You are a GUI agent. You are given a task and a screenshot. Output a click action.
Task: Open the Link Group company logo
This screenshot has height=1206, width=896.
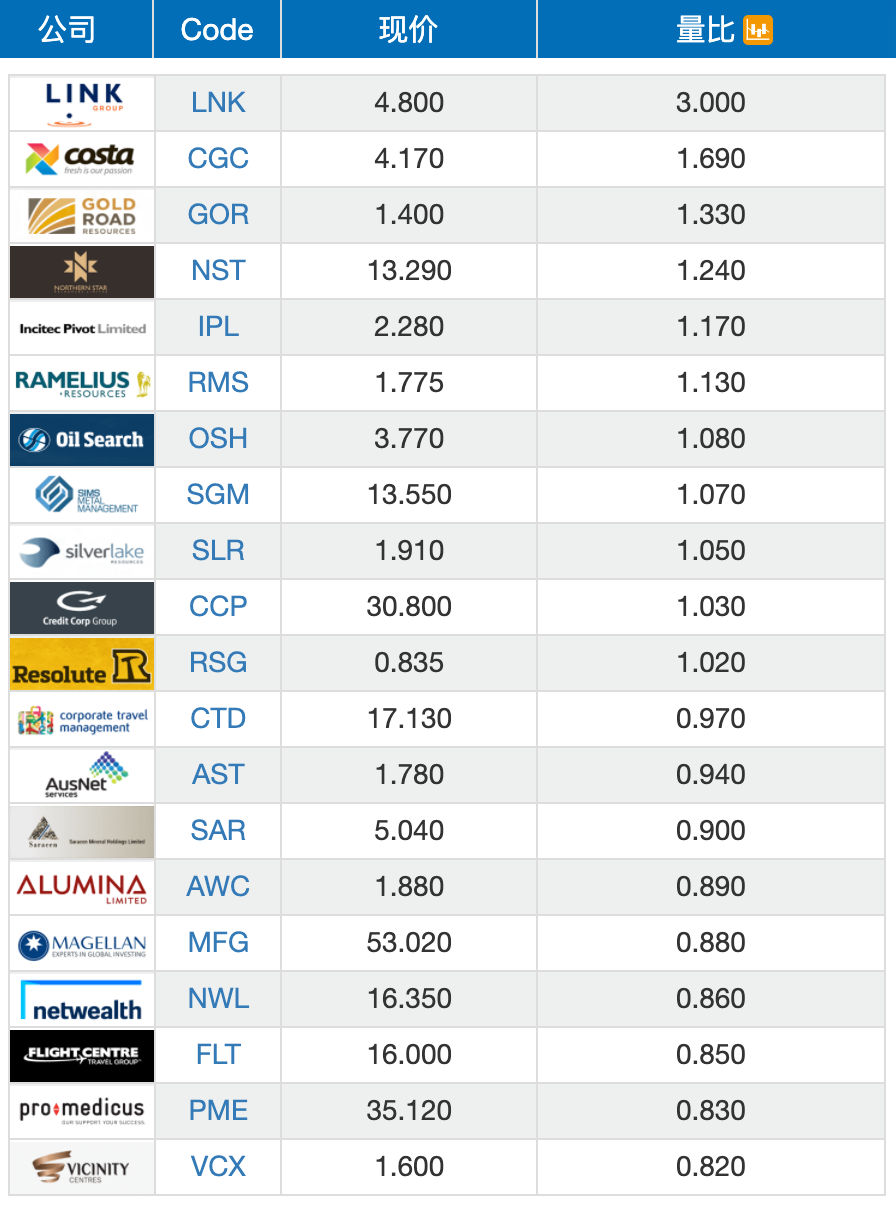tap(82, 103)
